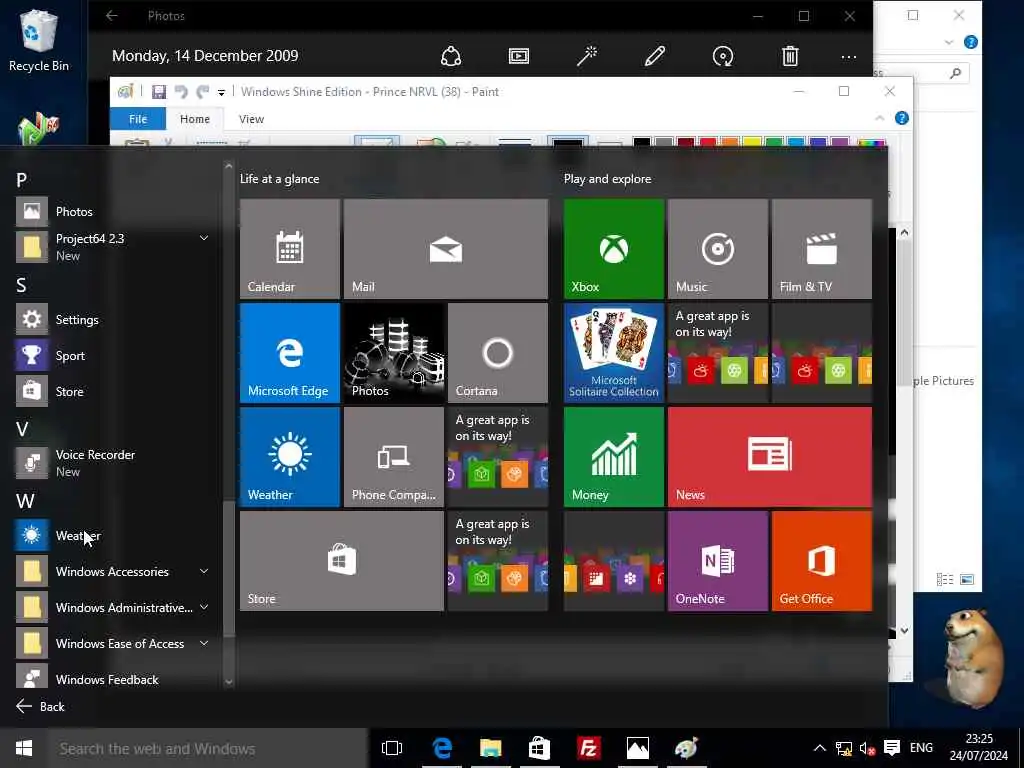Open the Film & TV tile
This screenshot has width=1024, height=768.
click(x=822, y=249)
